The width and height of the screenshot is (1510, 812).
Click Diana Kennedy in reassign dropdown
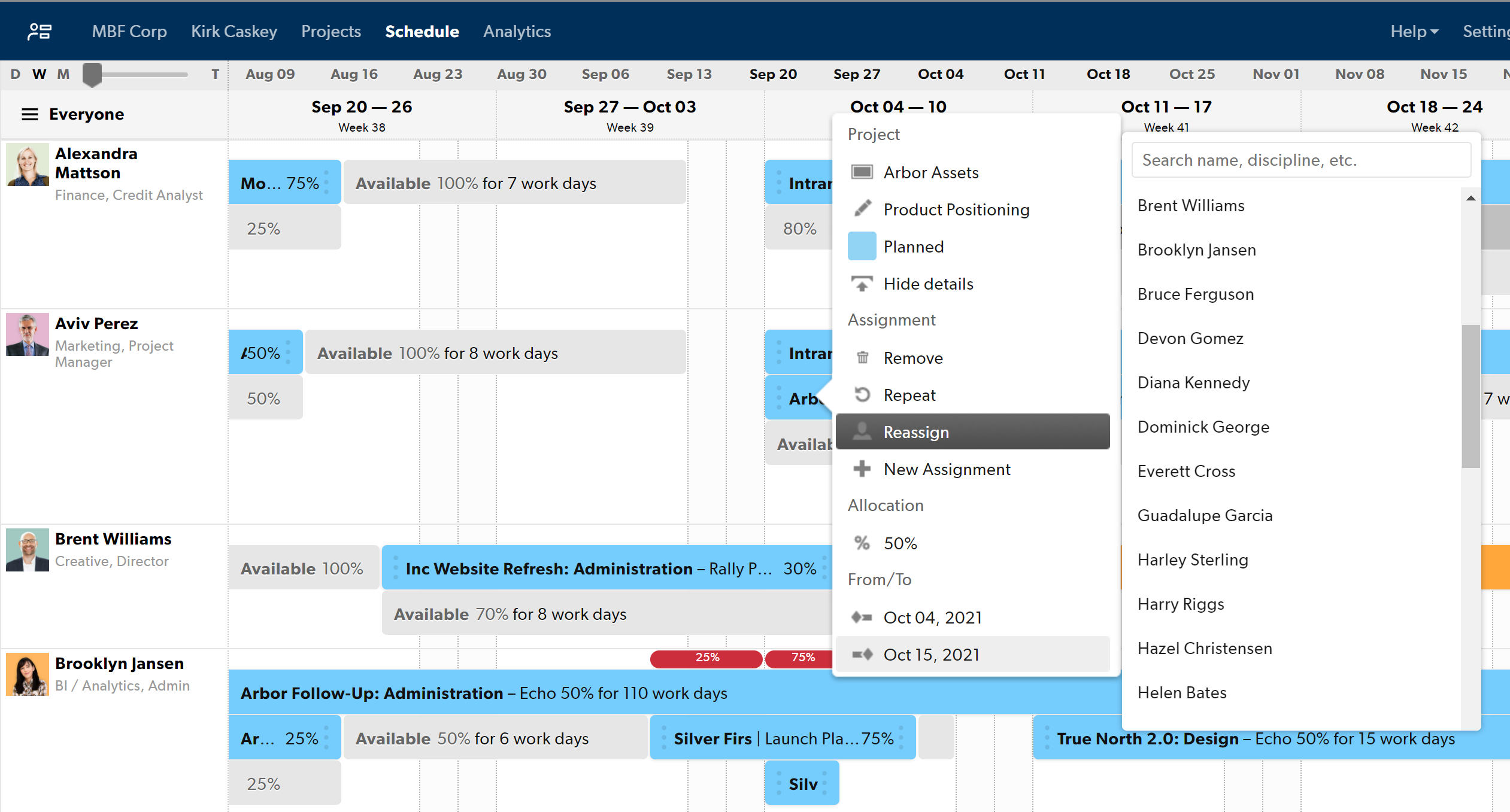1193,383
